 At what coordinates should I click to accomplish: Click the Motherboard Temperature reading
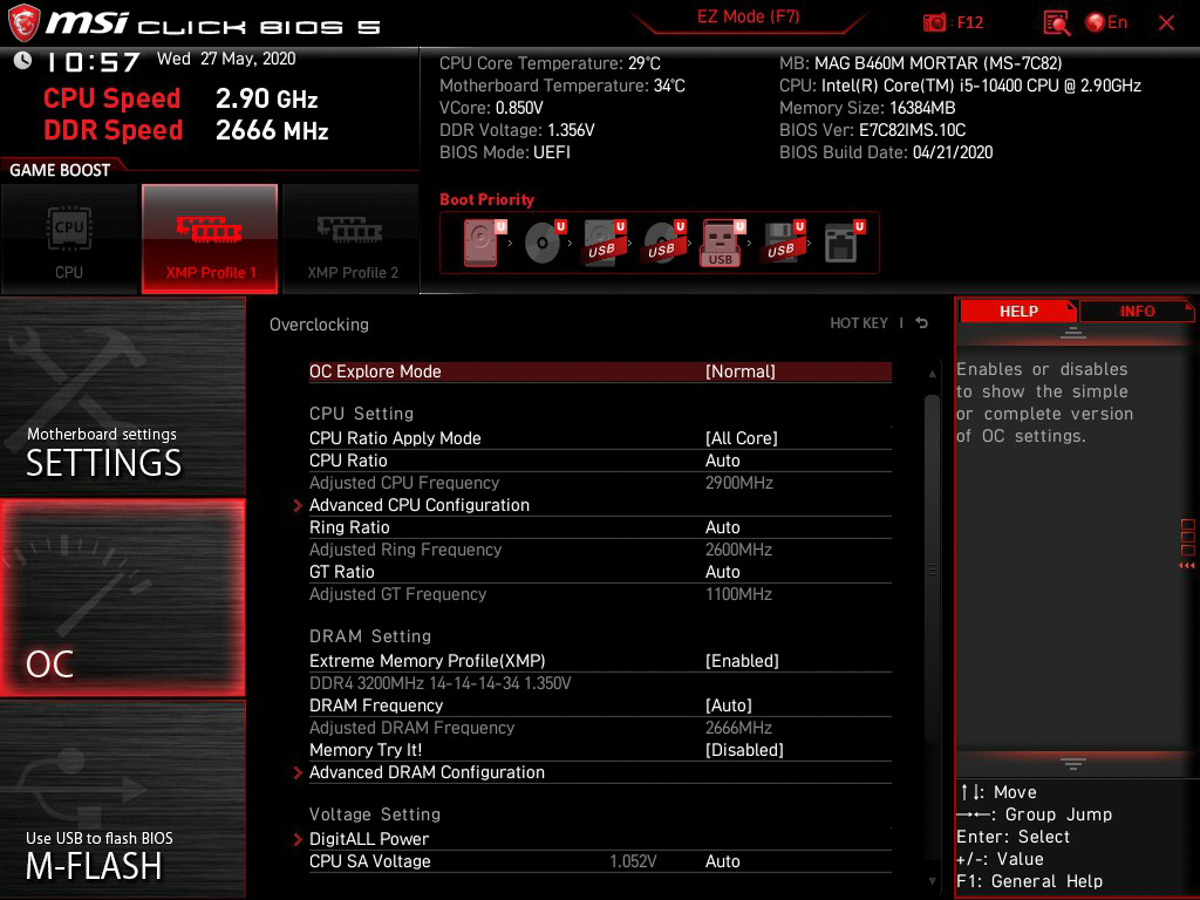pyautogui.click(x=562, y=86)
